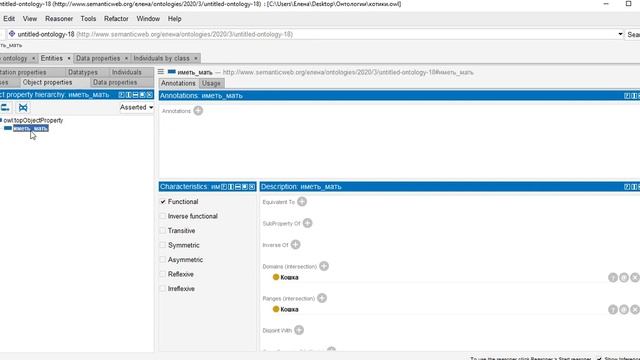The height and width of the screenshot is (360, 640).
Task: Open the Help menu
Action: 174,19
